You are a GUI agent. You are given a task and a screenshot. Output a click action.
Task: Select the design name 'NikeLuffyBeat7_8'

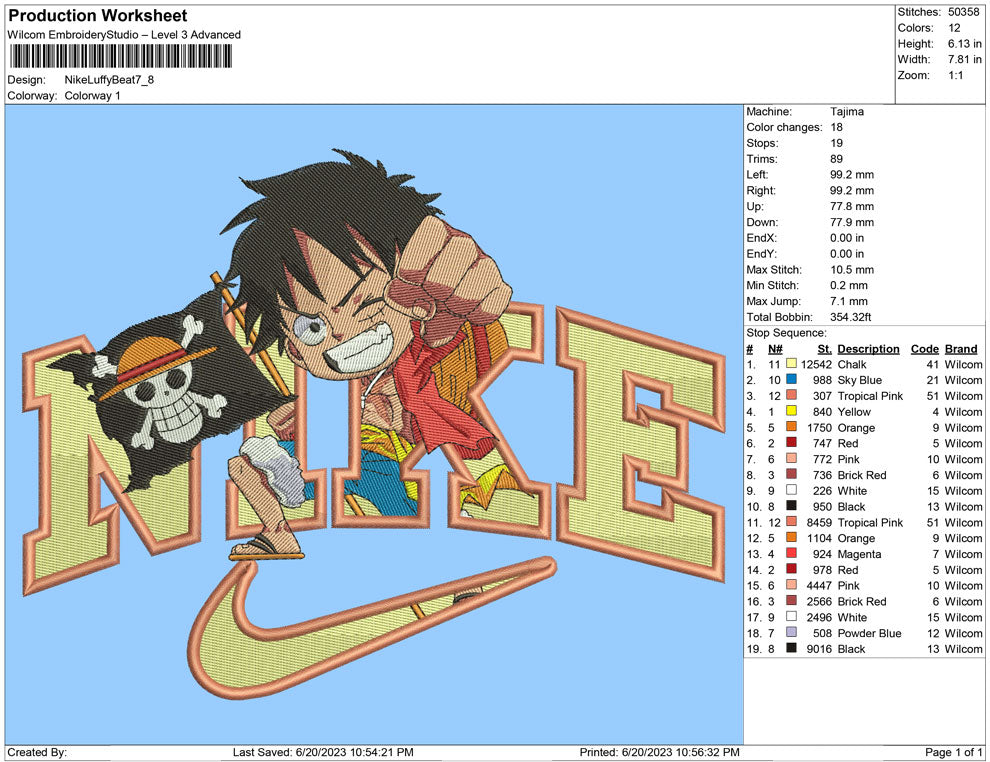[x=109, y=80]
